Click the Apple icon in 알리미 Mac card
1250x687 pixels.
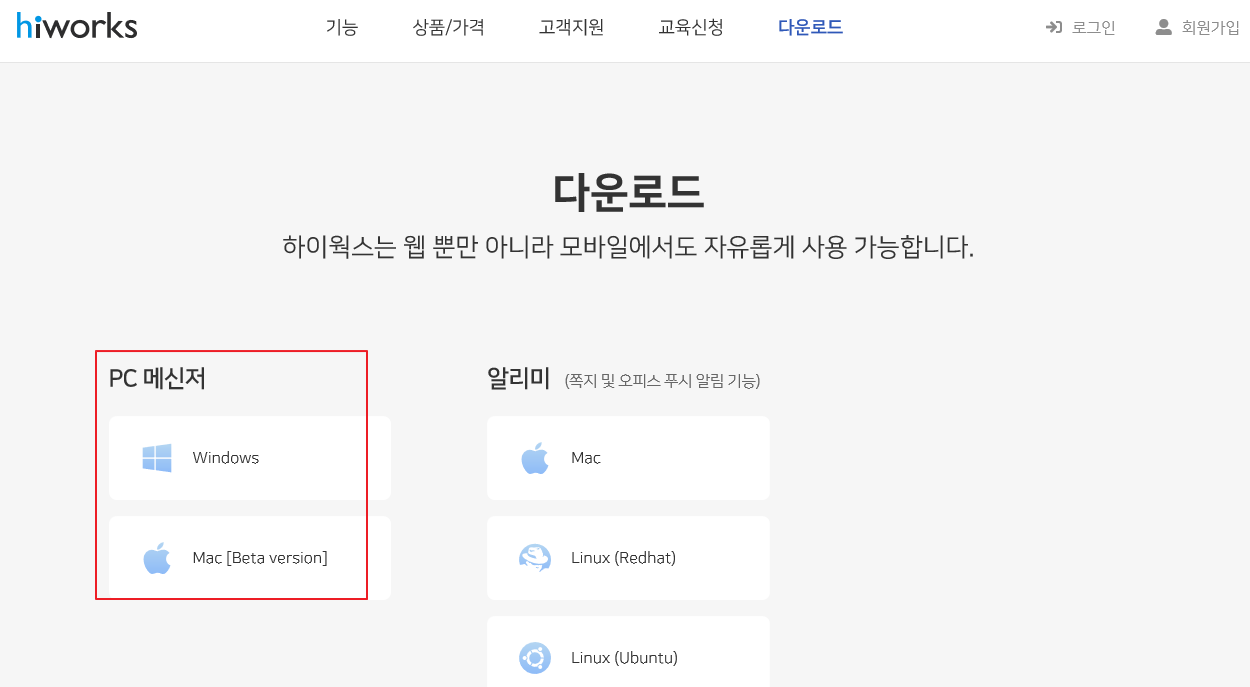coord(535,458)
